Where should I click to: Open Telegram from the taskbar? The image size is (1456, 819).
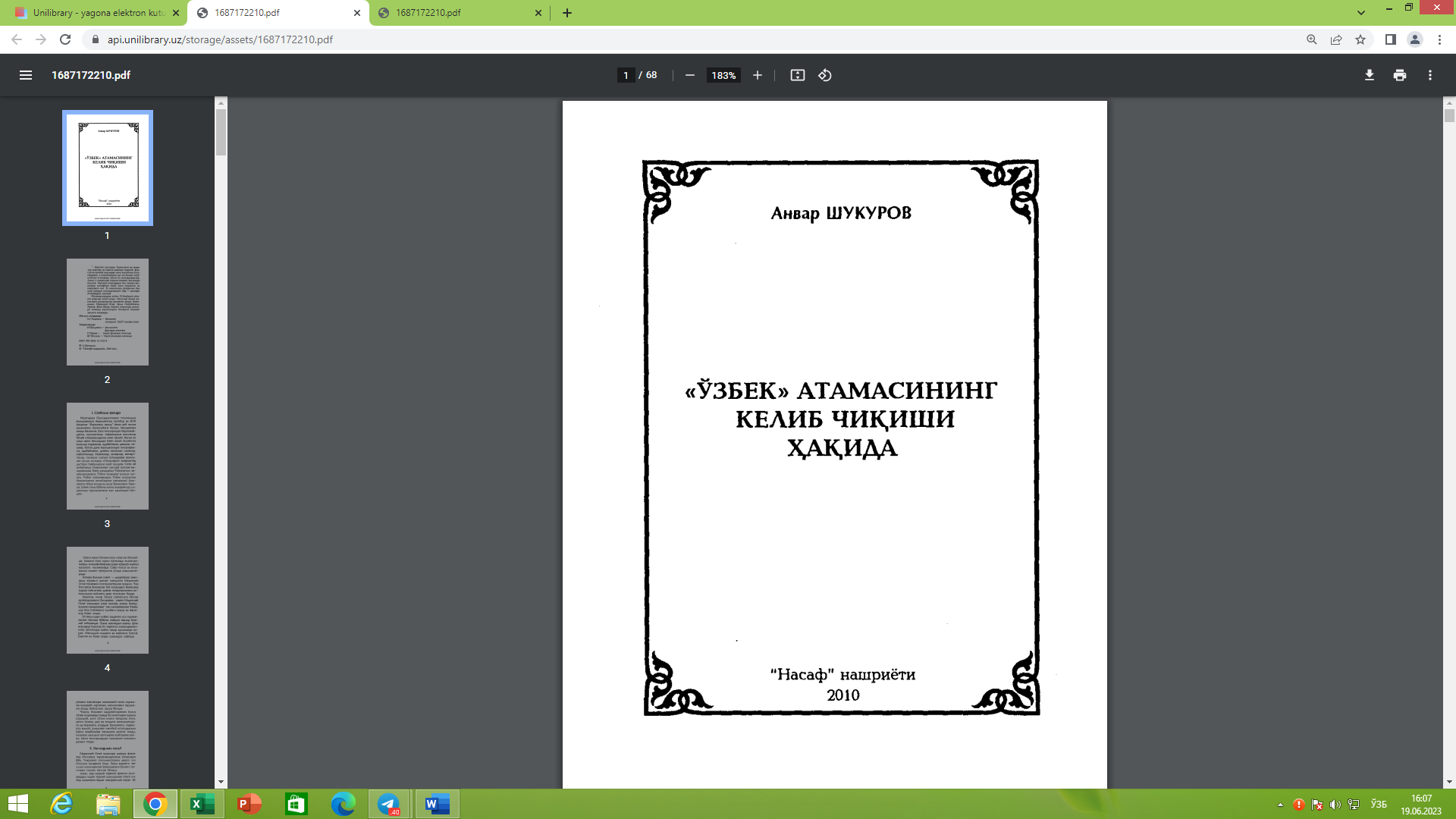click(389, 804)
